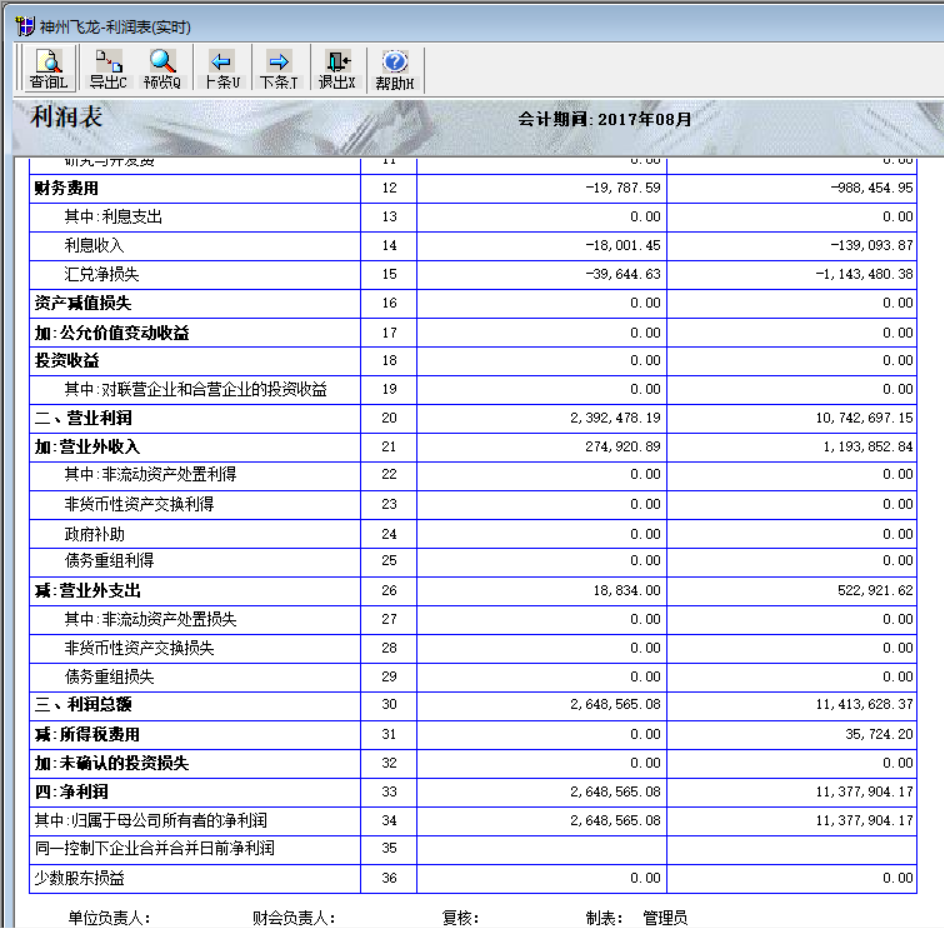Click the value 1,193,852.84
The width and height of the screenshot is (944, 928).
868,446
